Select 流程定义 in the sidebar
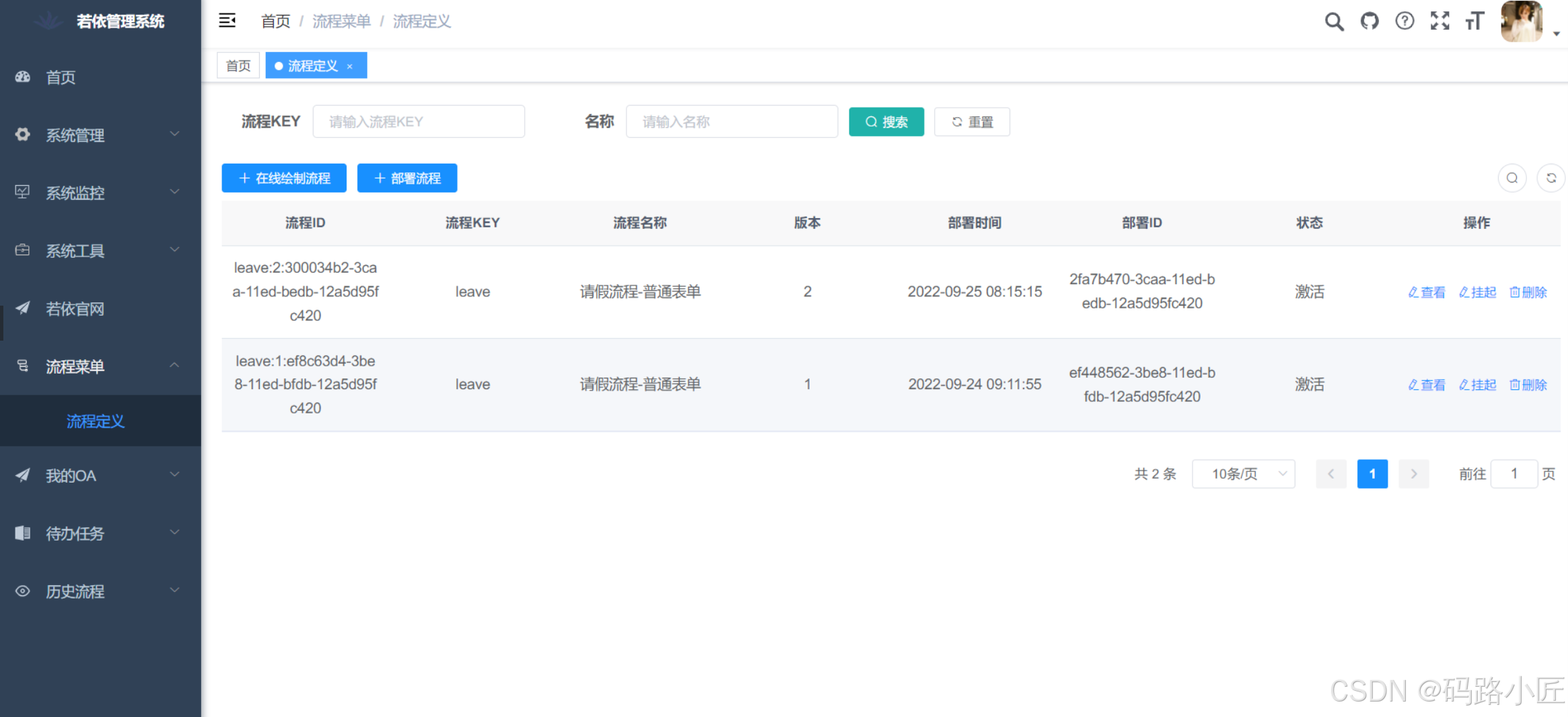 96,421
